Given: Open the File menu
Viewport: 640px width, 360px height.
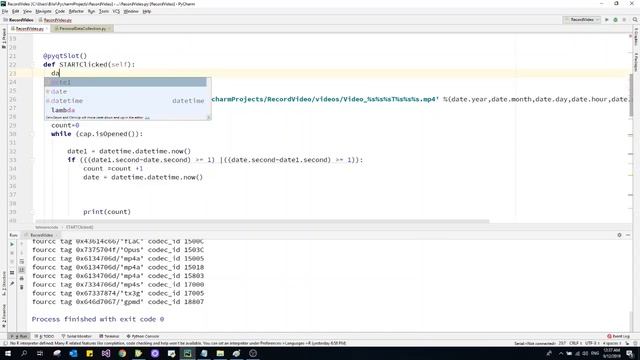Looking at the screenshot, I should pyautogui.click(x=5, y=11).
